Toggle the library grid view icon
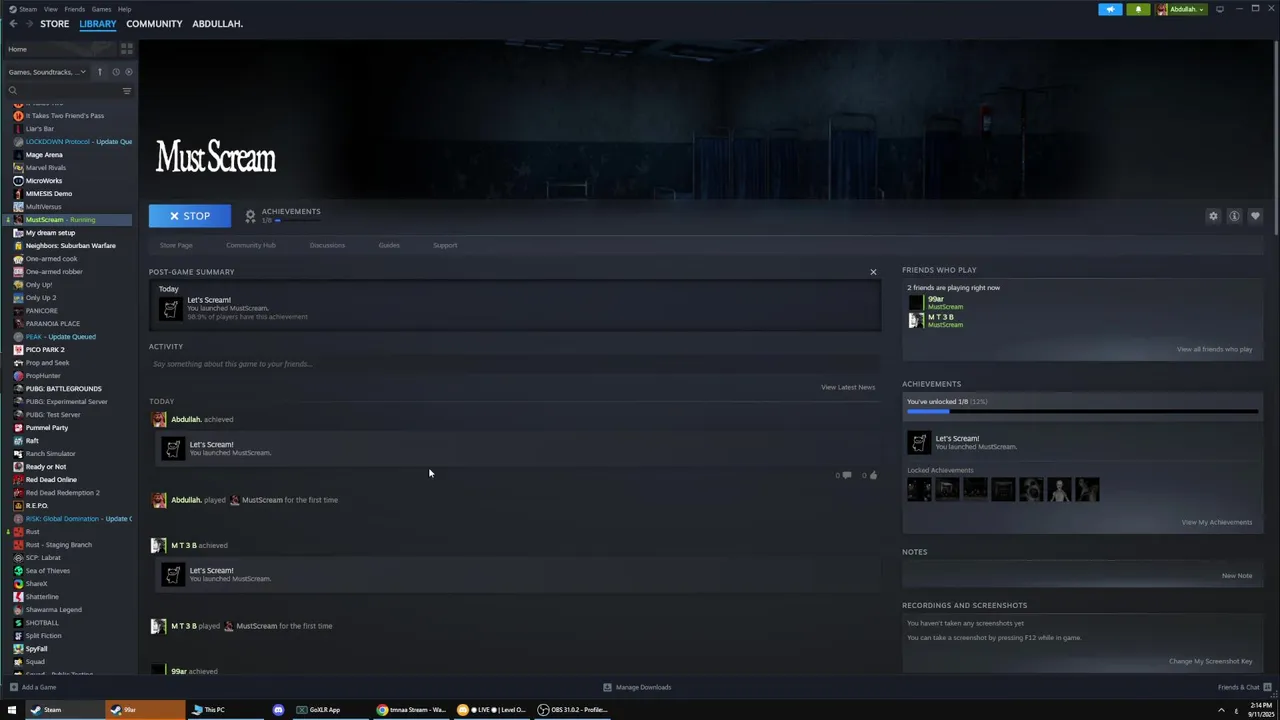Screen dimensions: 1280x720 click(x=127, y=48)
